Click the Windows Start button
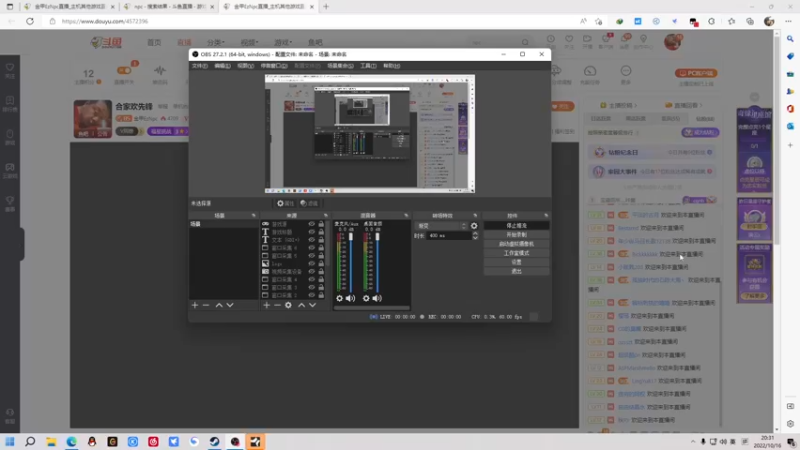 click(x=10, y=442)
